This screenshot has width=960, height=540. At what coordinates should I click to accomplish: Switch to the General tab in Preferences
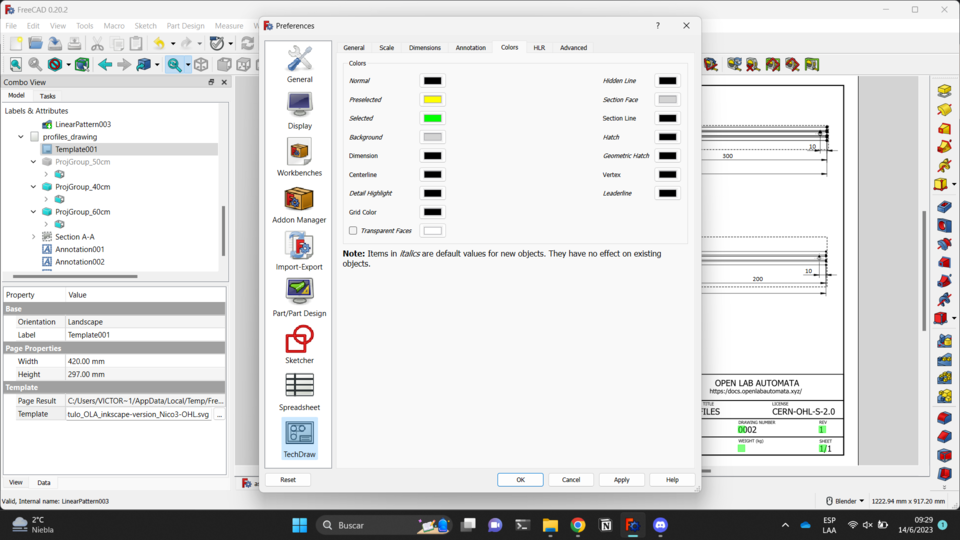[354, 48]
